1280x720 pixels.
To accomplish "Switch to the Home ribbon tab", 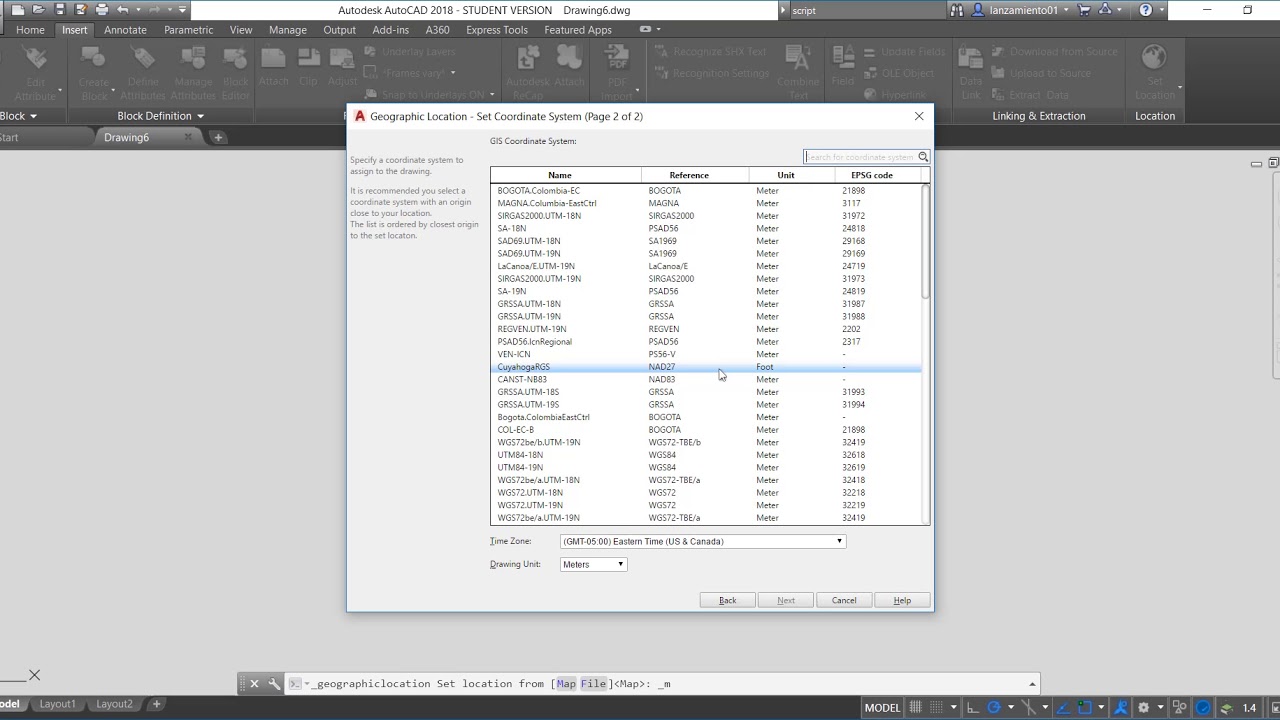I will (x=30, y=30).
